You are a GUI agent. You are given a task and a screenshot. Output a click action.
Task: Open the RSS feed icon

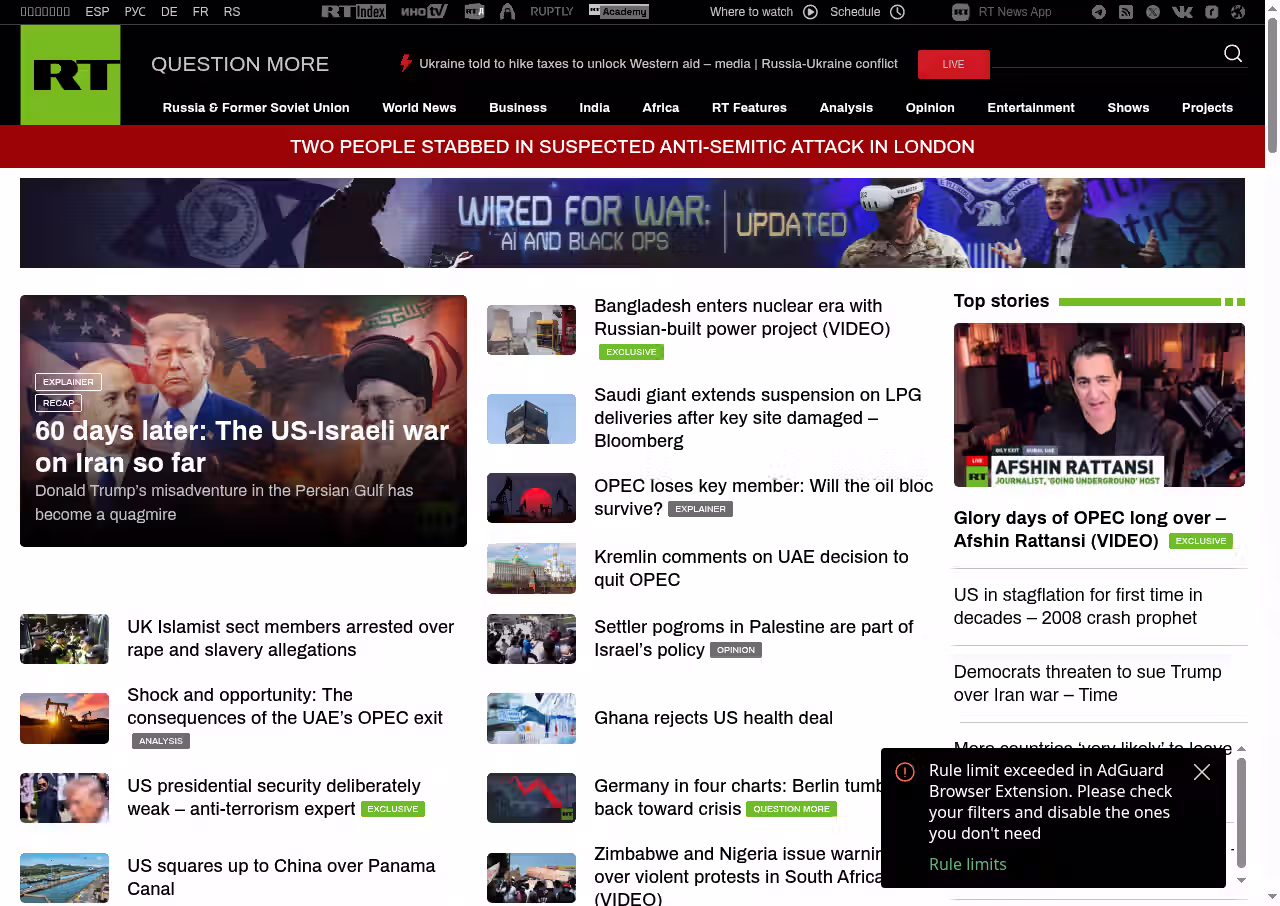(1126, 12)
